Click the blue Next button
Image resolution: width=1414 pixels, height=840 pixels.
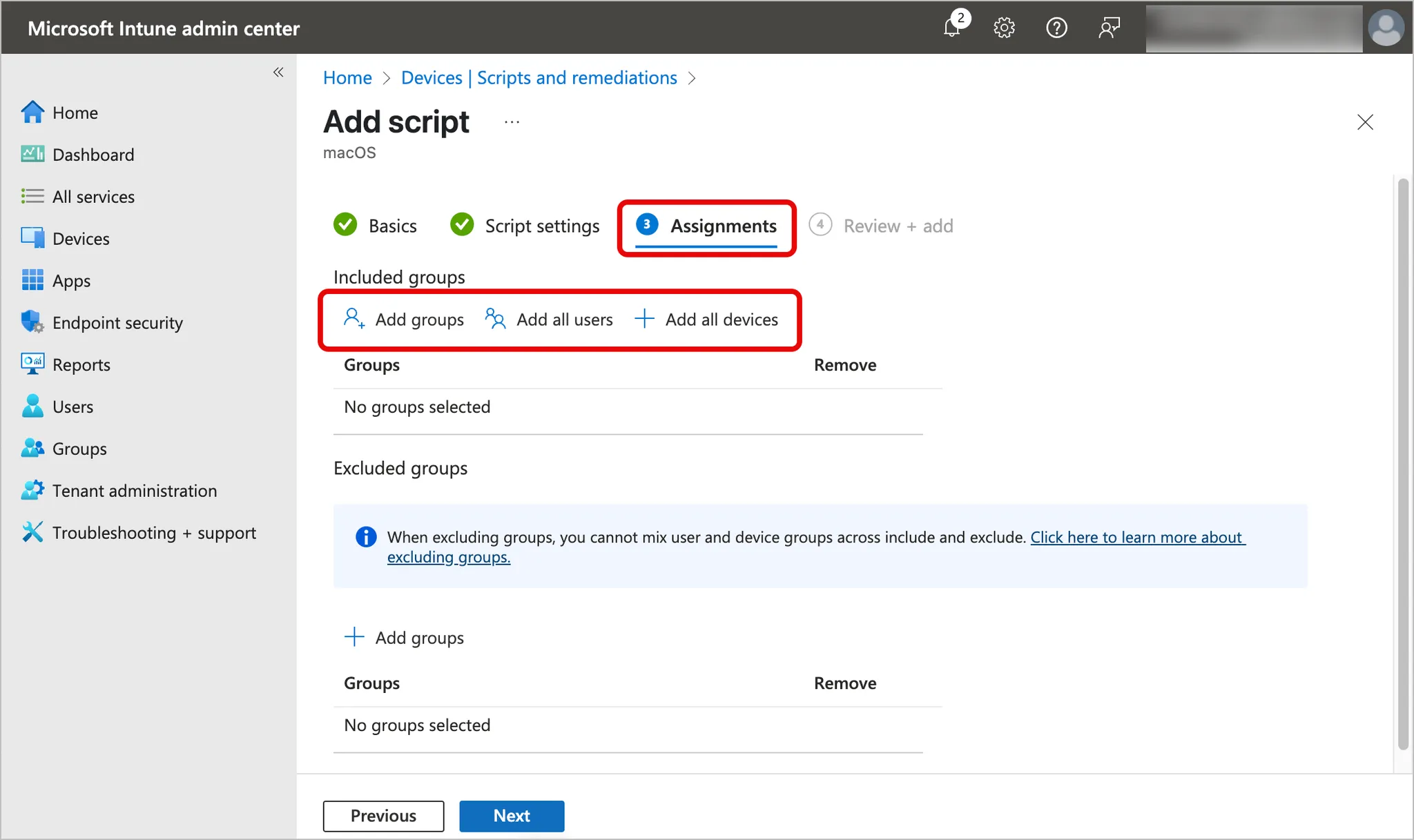[x=512, y=816]
